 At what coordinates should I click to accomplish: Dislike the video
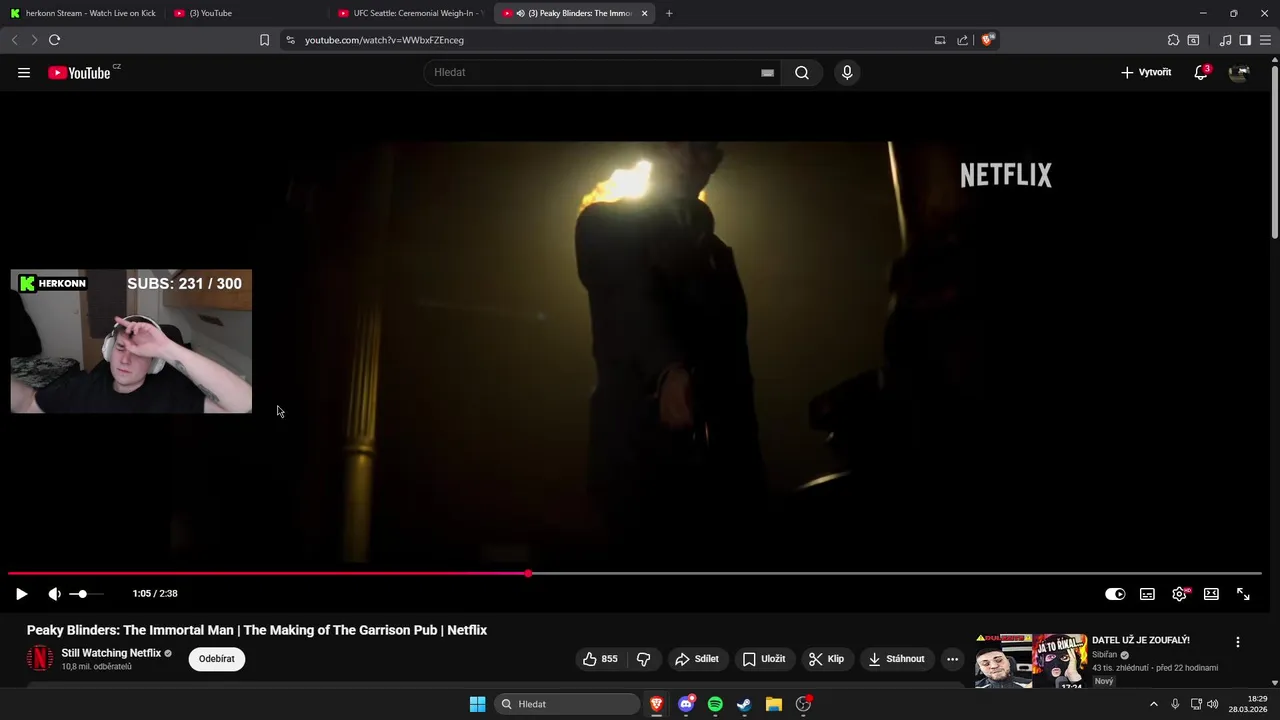pyautogui.click(x=643, y=659)
